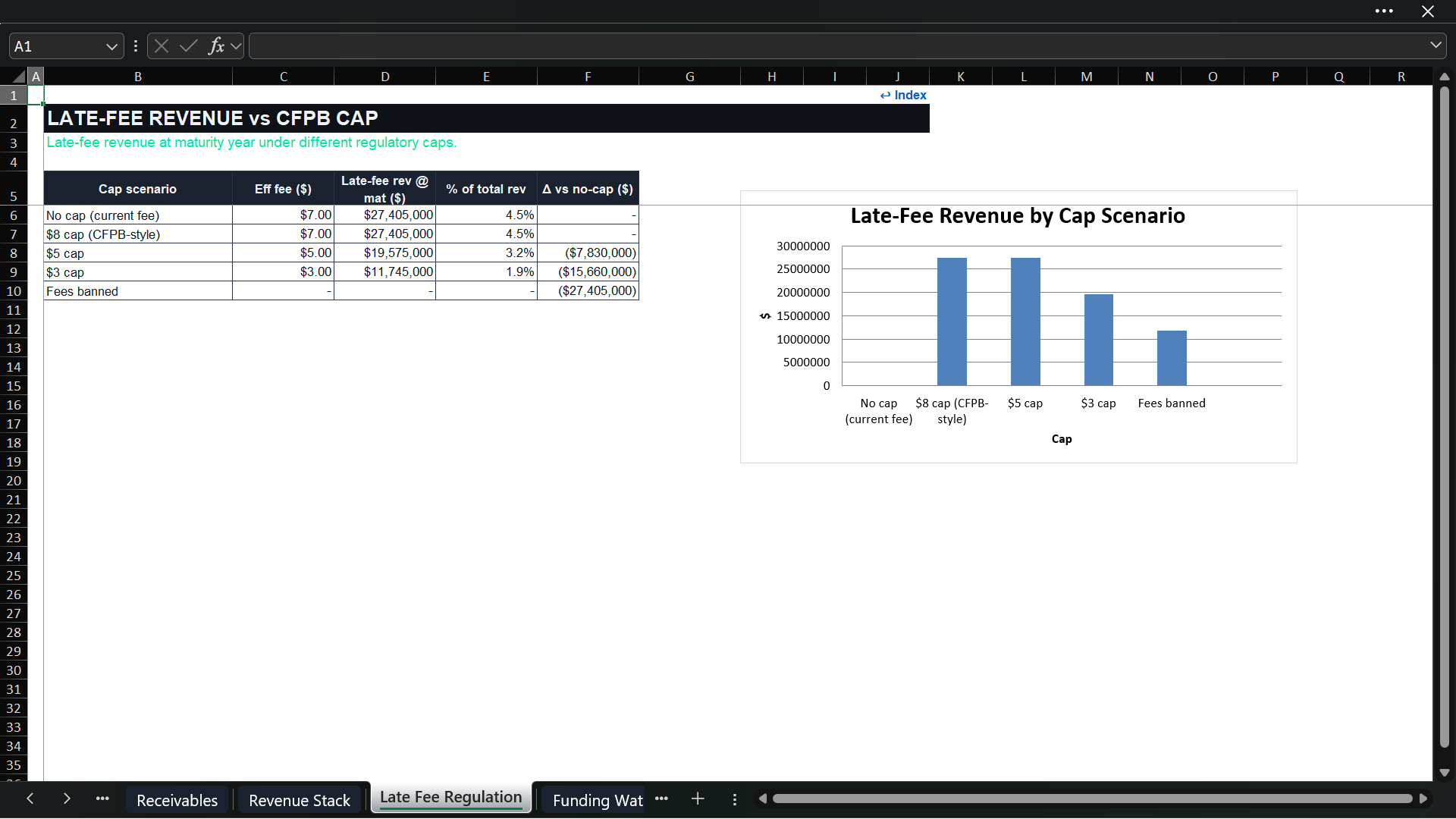This screenshot has width=1456, height=819.
Task: Open hidden sheets ellipsis left of Receivables
Action: [102, 799]
